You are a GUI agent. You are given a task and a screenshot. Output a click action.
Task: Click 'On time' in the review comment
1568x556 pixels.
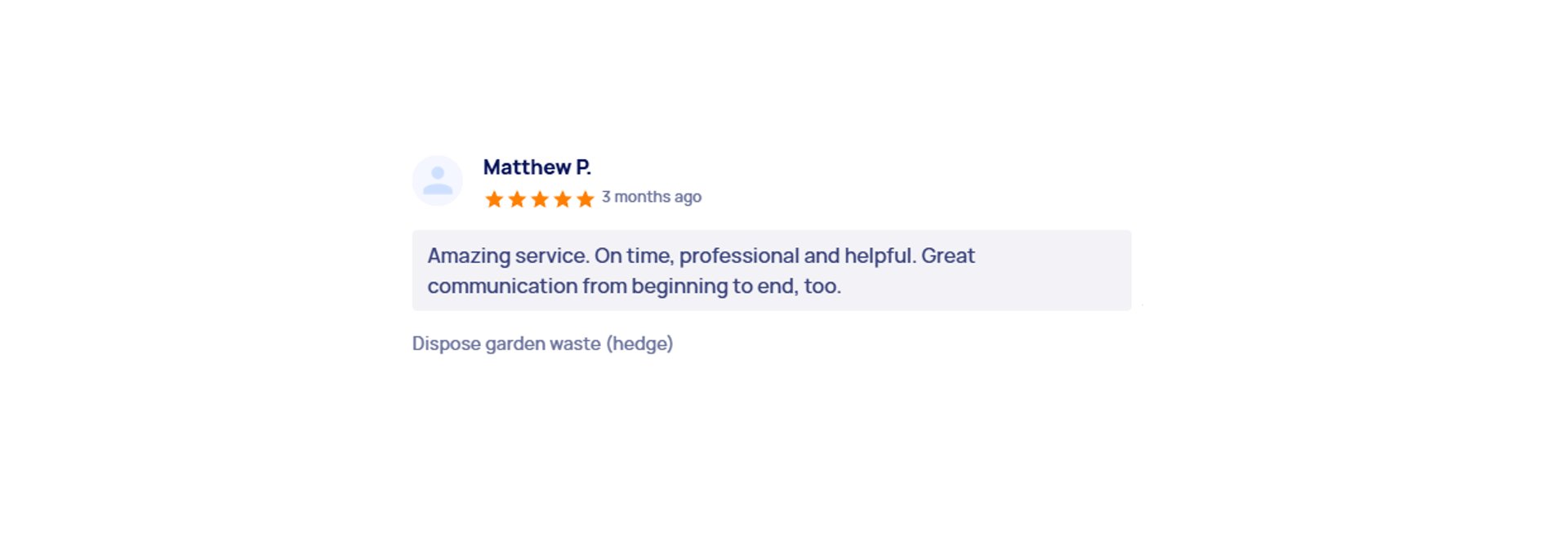coord(633,256)
